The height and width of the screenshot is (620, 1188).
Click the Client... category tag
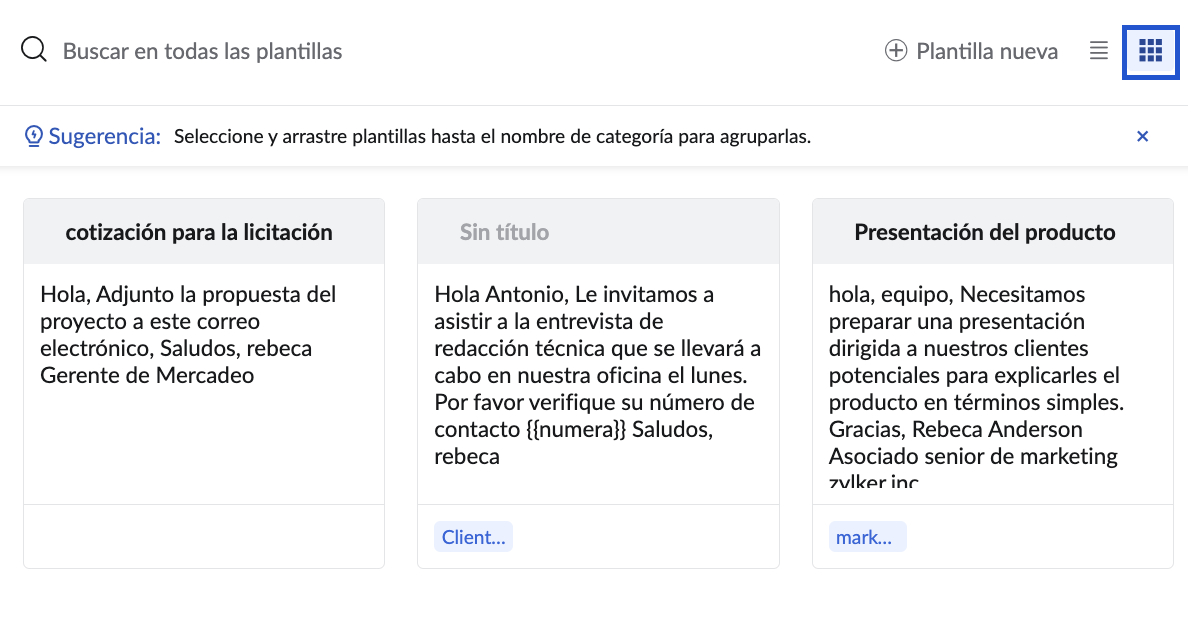[473, 537]
